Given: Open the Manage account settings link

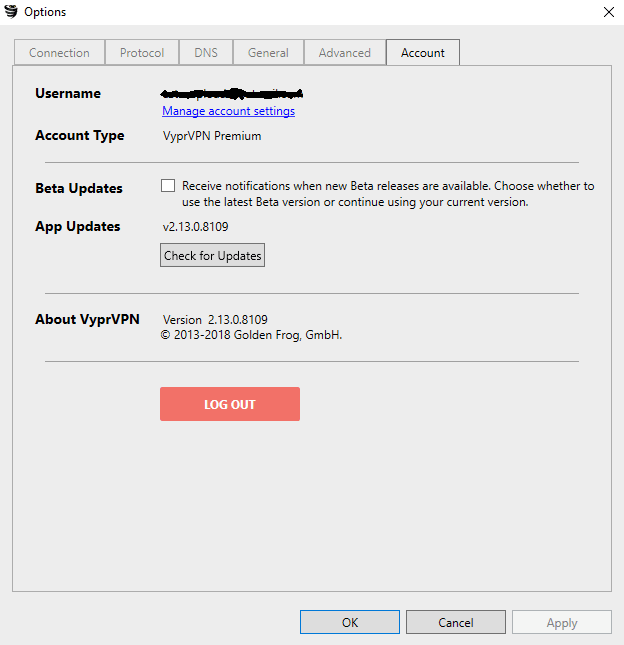Looking at the screenshot, I should pyautogui.click(x=228, y=111).
